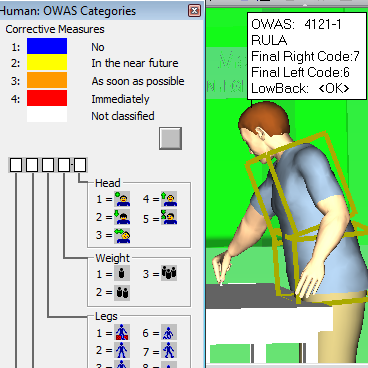Click the Head group label
Image resolution: width=368 pixels, height=368 pixels.
pyautogui.click(x=108, y=183)
